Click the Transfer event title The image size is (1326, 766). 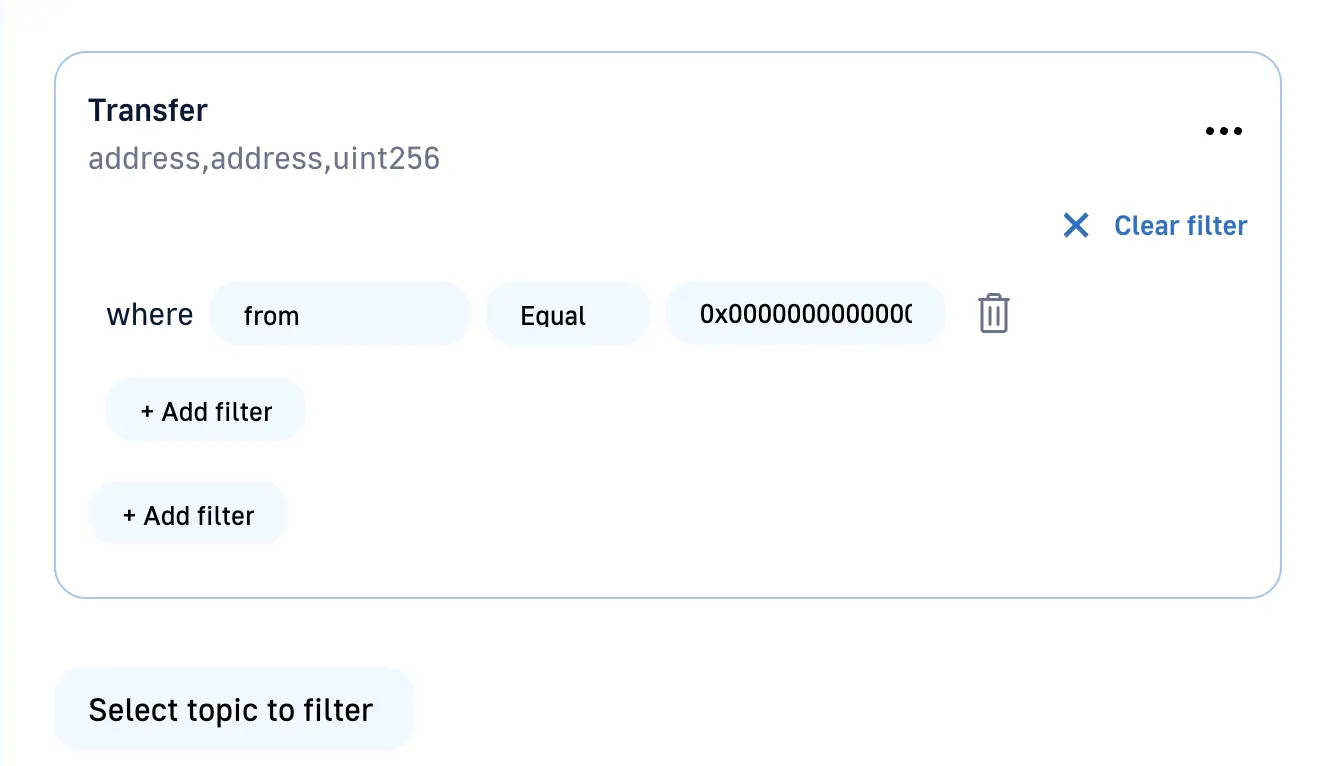[x=148, y=110]
